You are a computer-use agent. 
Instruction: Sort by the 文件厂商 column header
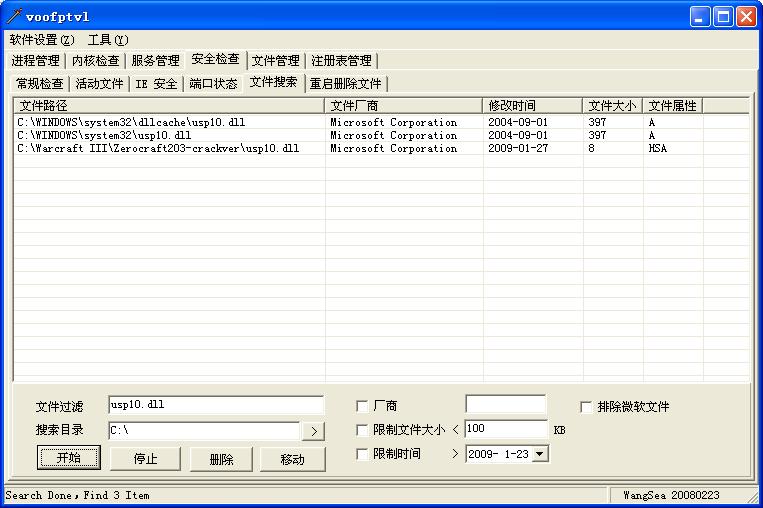click(x=403, y=106)
